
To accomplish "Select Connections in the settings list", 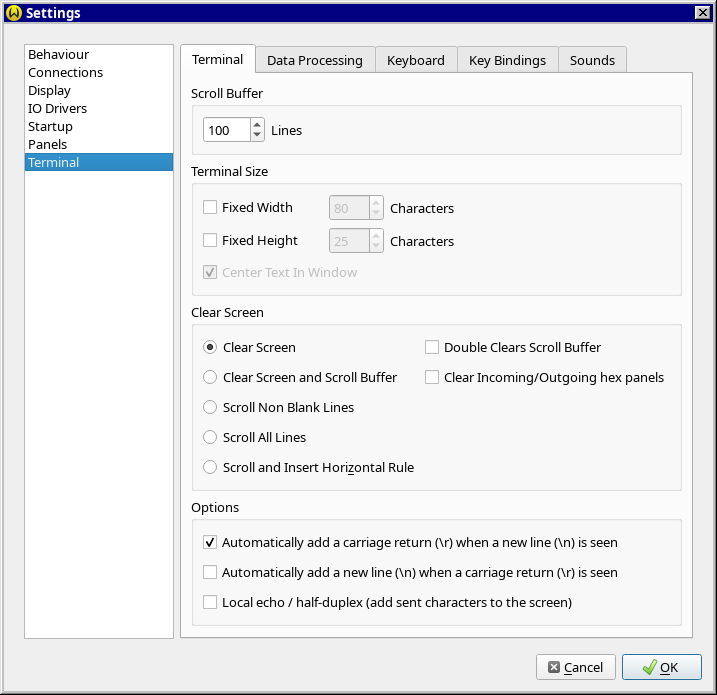I will [x=65, y=73].
